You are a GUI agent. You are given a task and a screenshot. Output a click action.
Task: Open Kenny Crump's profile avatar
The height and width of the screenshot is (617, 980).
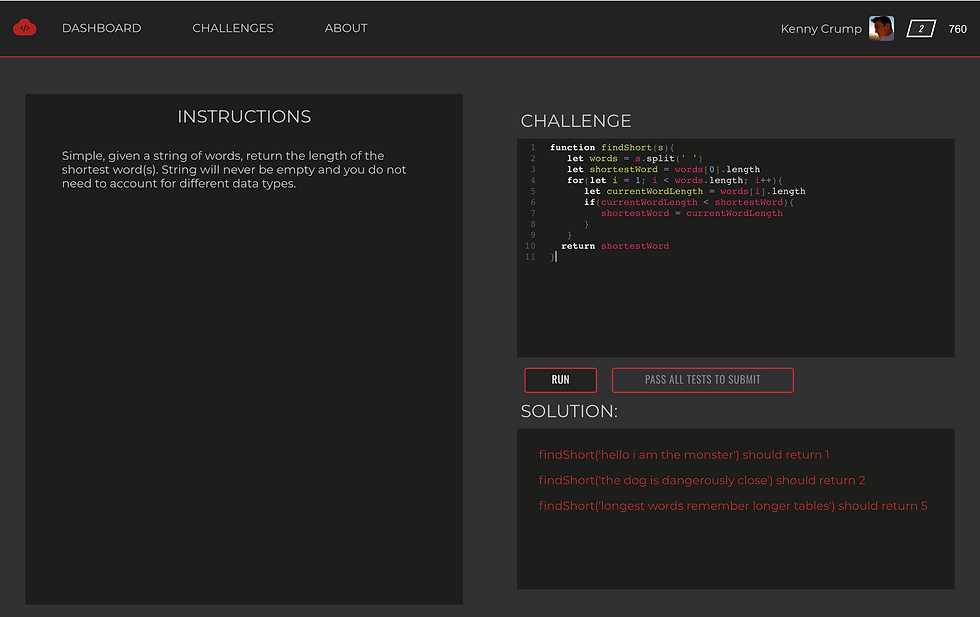pyautogui.click(x=881, y=28)
